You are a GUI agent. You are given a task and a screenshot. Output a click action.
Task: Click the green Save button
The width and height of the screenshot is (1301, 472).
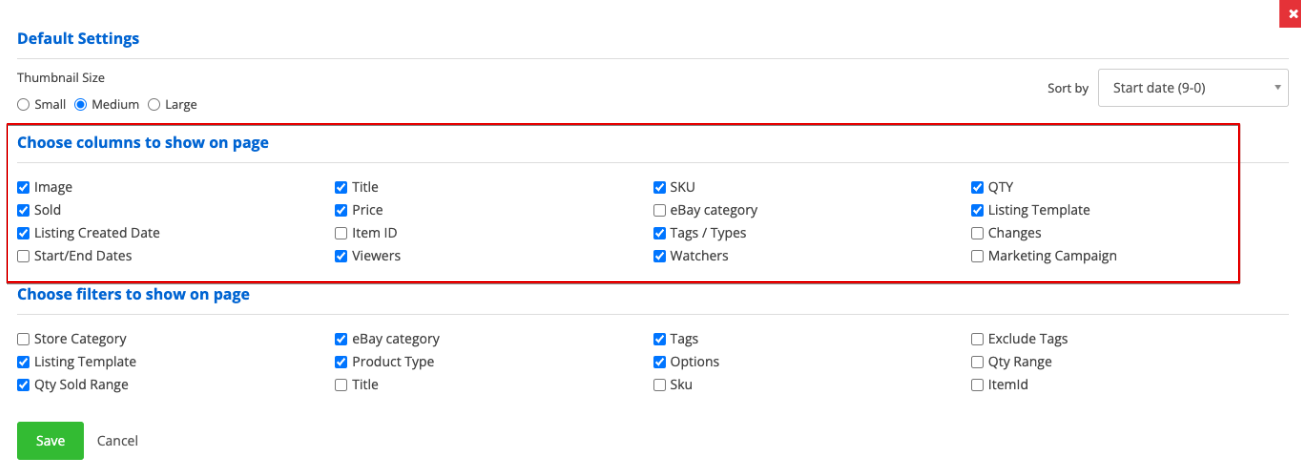pyautogui.click(x=50, y=441)
